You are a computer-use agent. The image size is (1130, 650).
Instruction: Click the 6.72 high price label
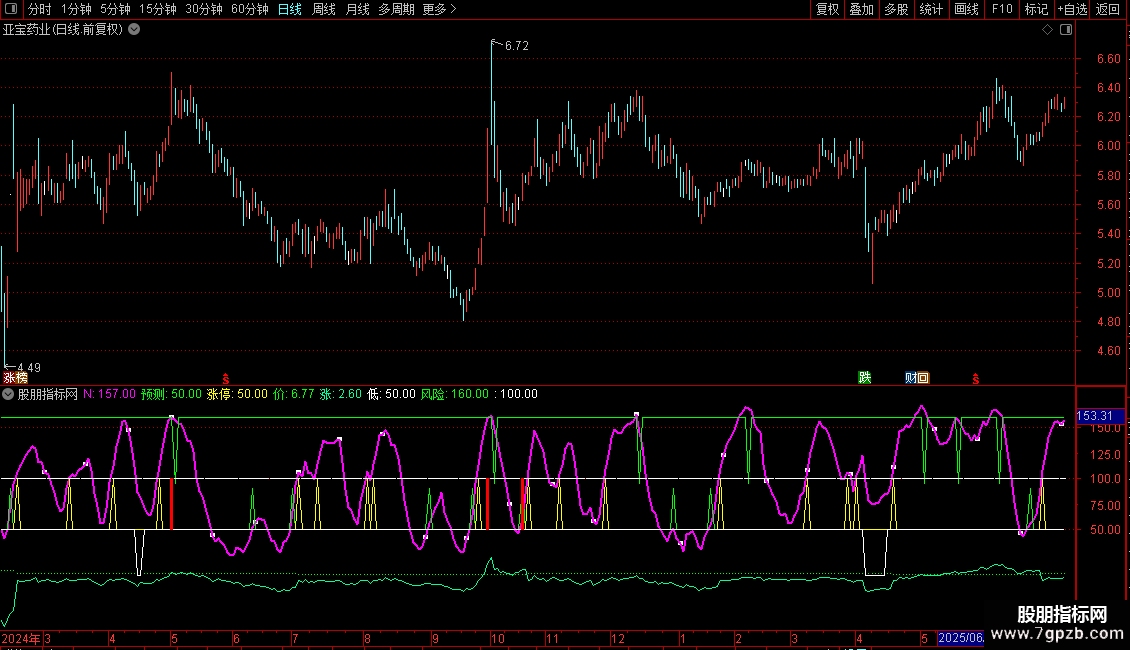pos(517,46)
